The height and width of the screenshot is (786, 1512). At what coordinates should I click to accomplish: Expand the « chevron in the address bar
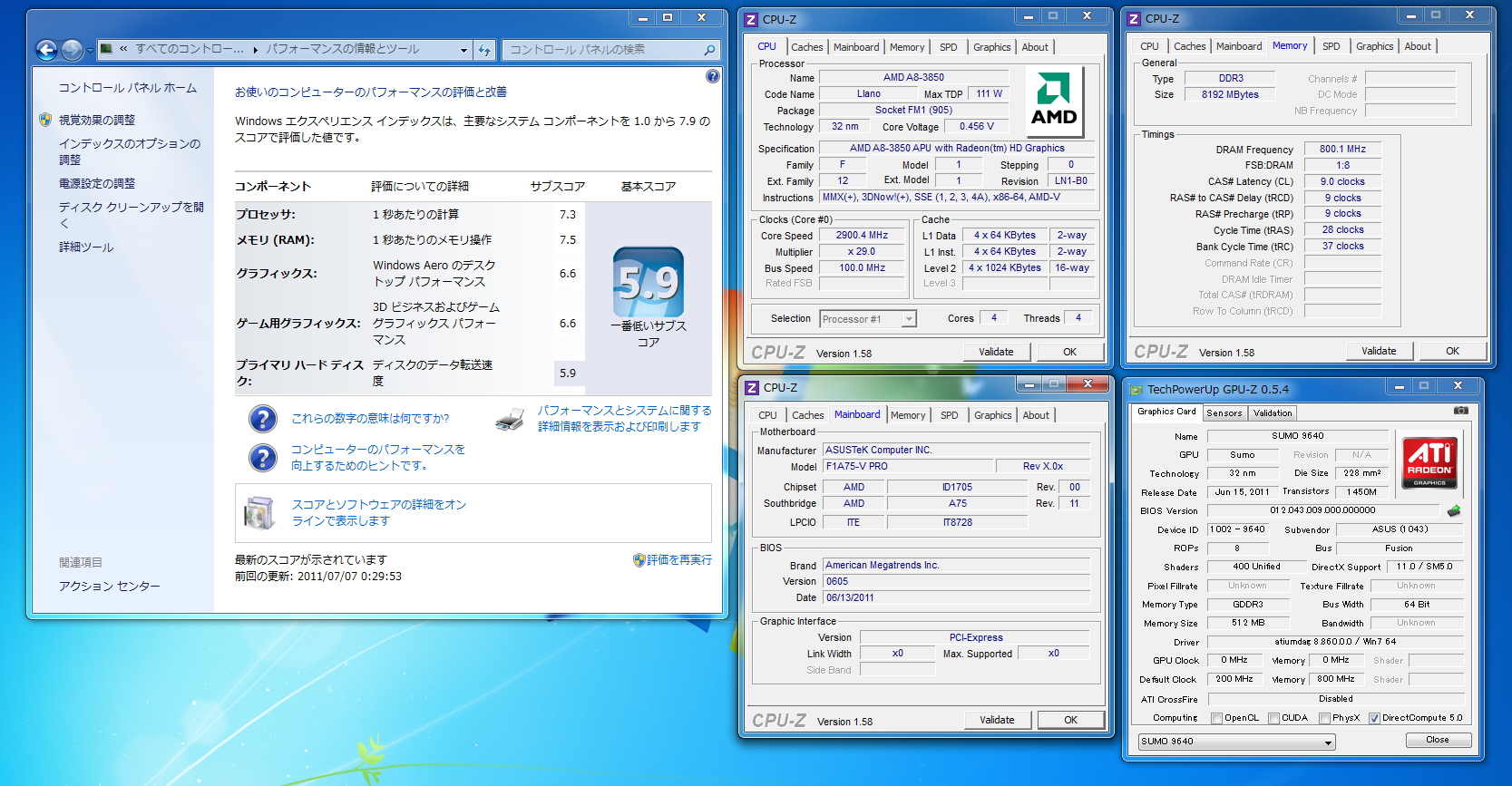click(x=123, y=49)
